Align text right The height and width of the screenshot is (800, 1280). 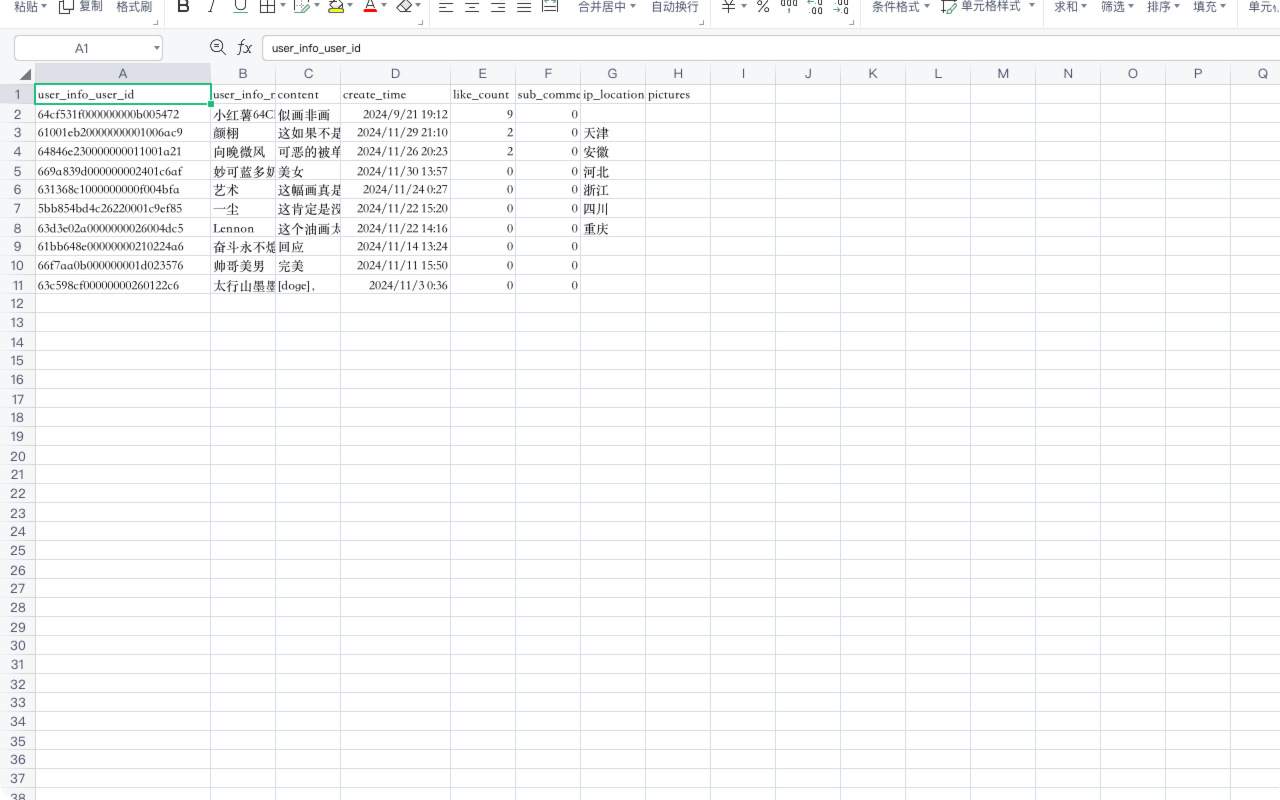coord(498,7)
